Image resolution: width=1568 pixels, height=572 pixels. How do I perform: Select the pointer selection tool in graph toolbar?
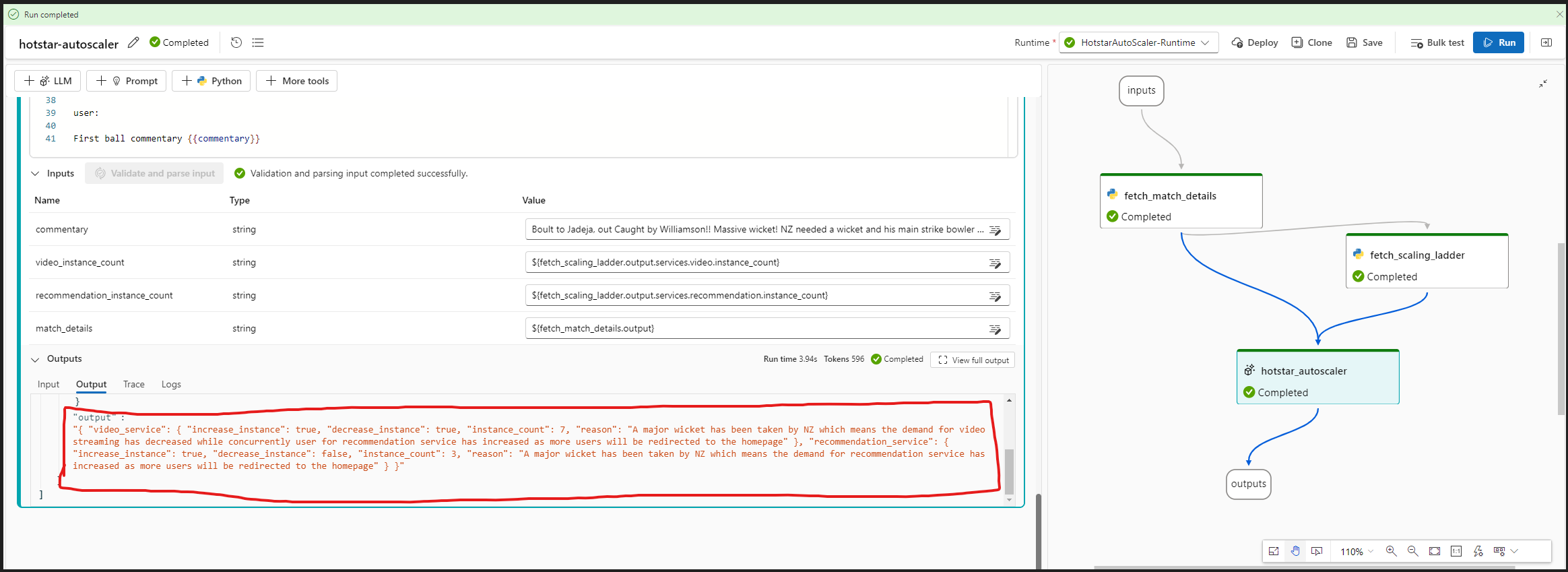1317,551
